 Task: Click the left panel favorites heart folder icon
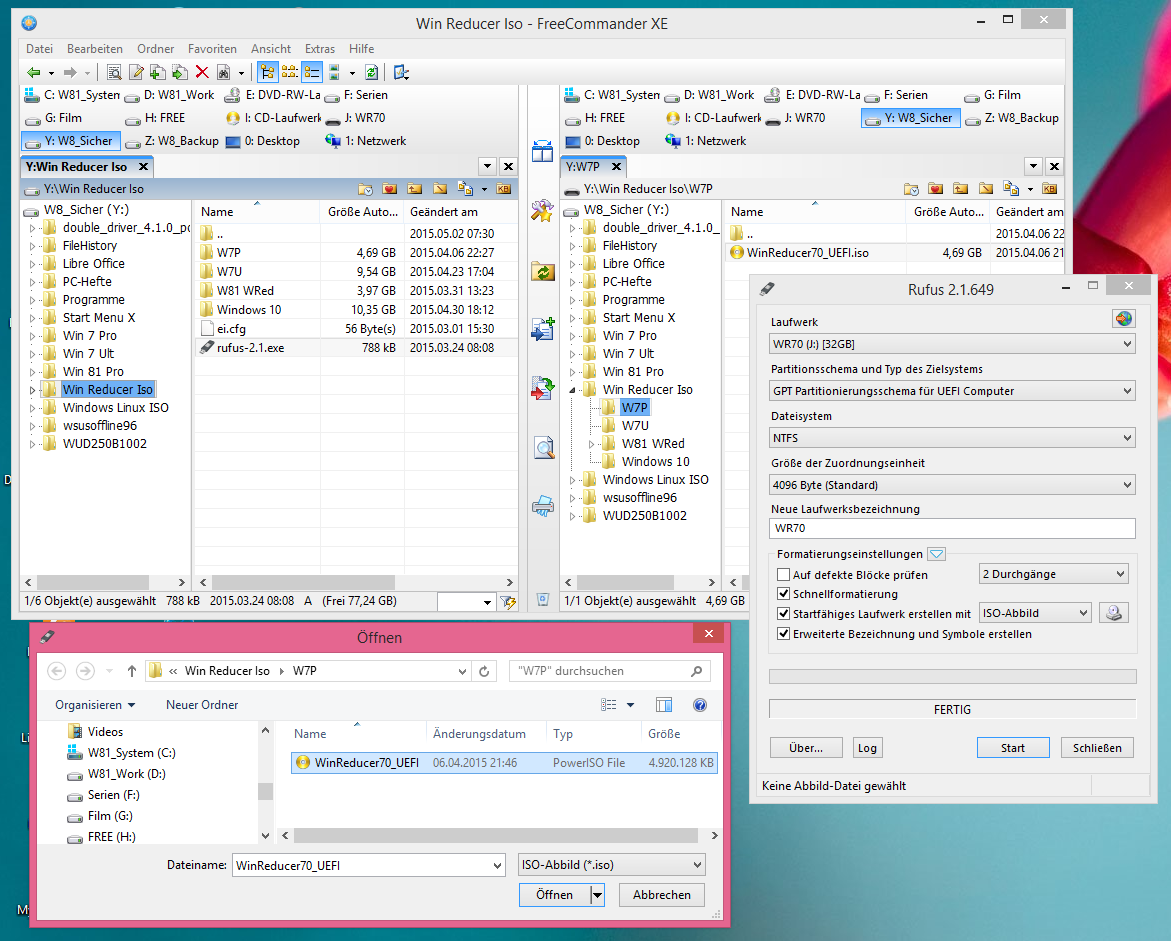tap(389, 189)
